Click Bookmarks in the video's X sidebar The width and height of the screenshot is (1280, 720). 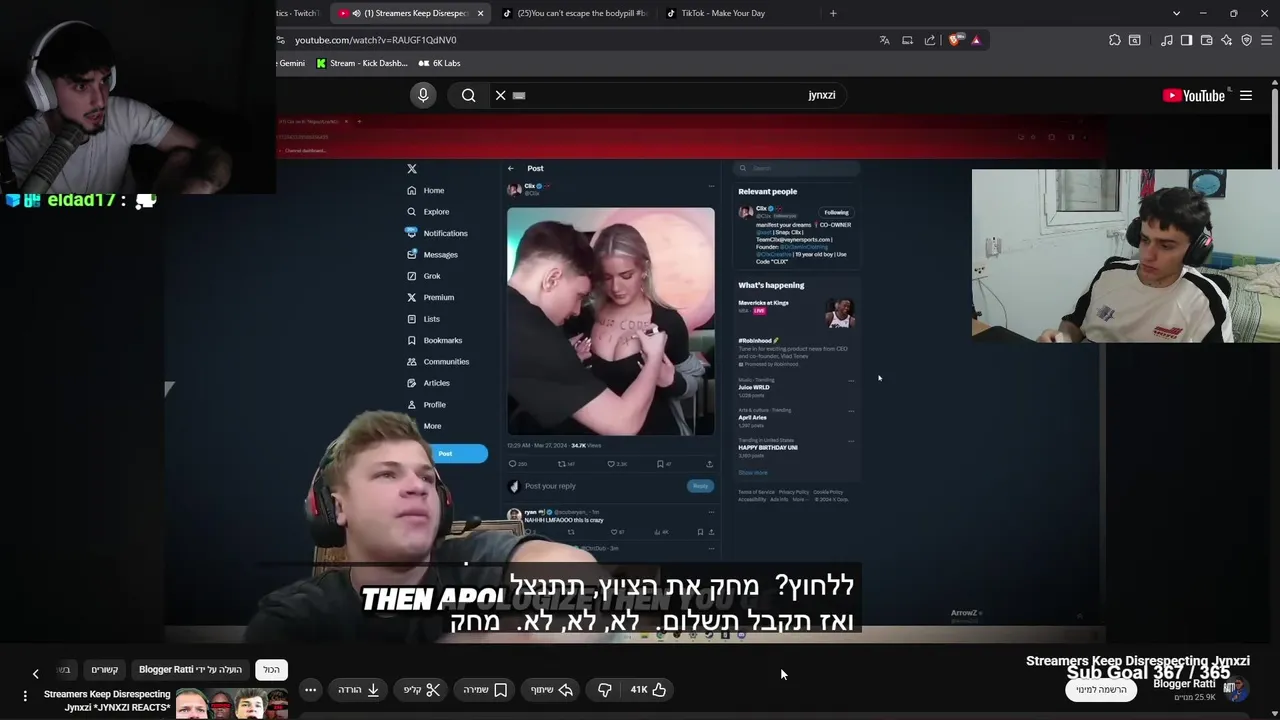pyautogui.click(x=434, y=340)
